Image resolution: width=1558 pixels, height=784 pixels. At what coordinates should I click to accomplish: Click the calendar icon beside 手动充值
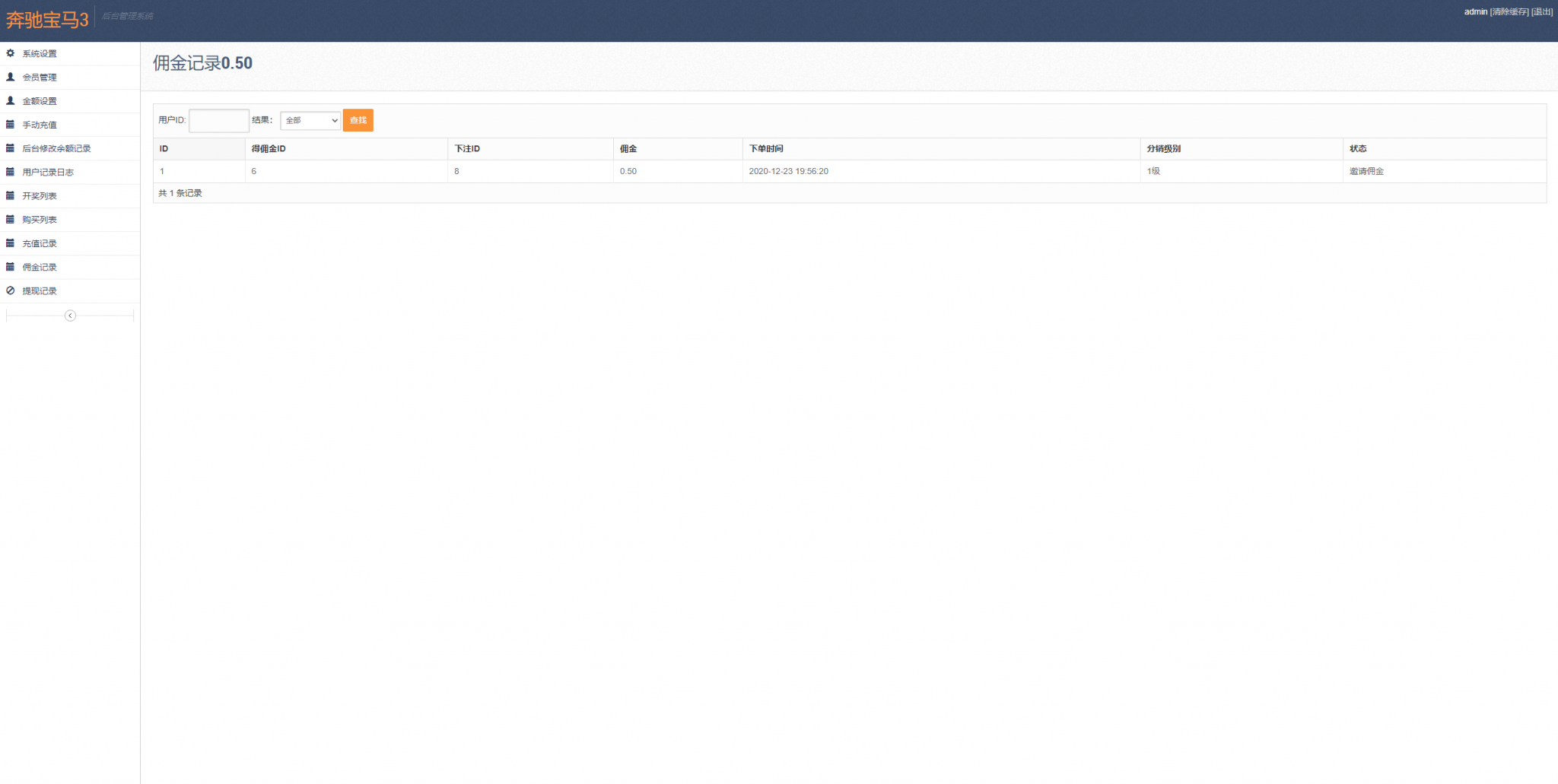[11, 125]
